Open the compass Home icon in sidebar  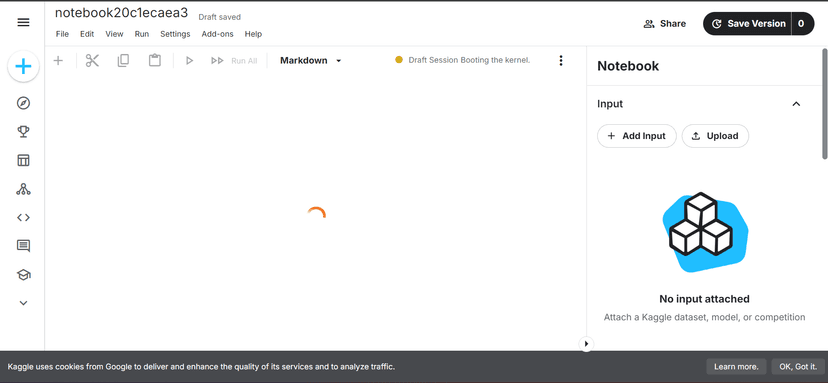tap(23, 103)
